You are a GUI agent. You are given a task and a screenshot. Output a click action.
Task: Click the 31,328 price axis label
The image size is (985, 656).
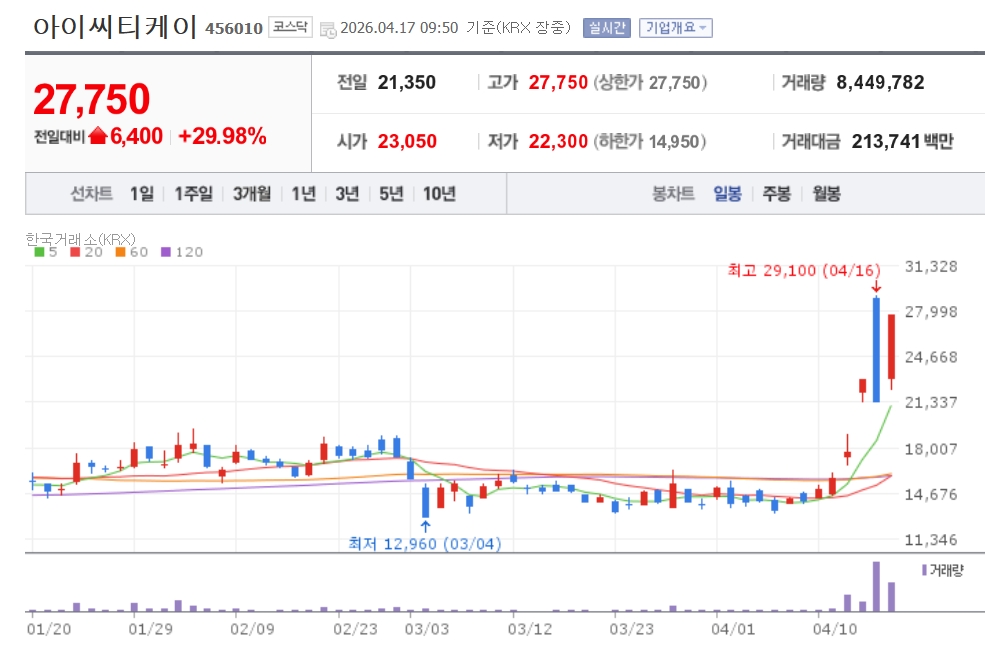931,266
